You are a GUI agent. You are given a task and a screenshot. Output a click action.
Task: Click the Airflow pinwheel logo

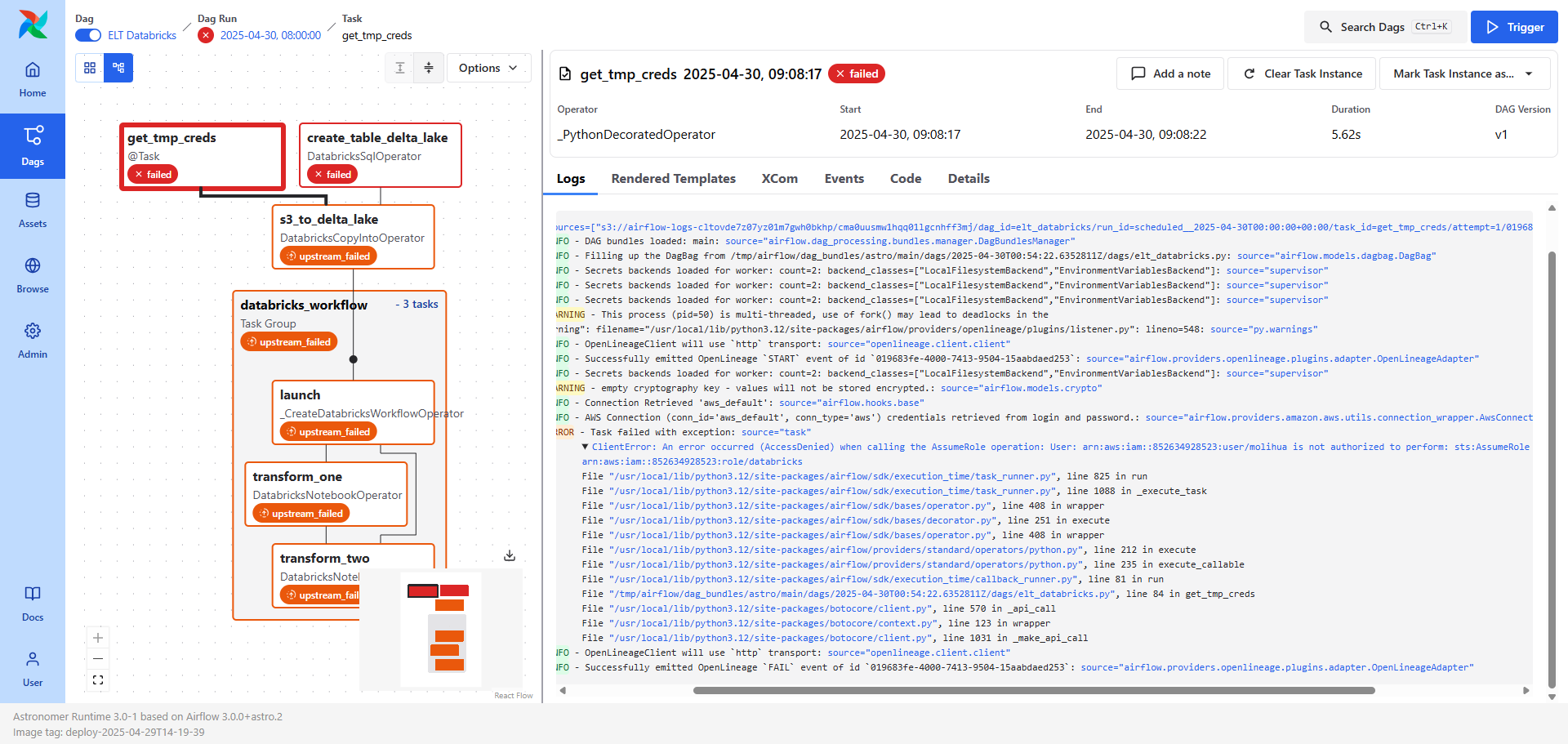pos(33,25)
